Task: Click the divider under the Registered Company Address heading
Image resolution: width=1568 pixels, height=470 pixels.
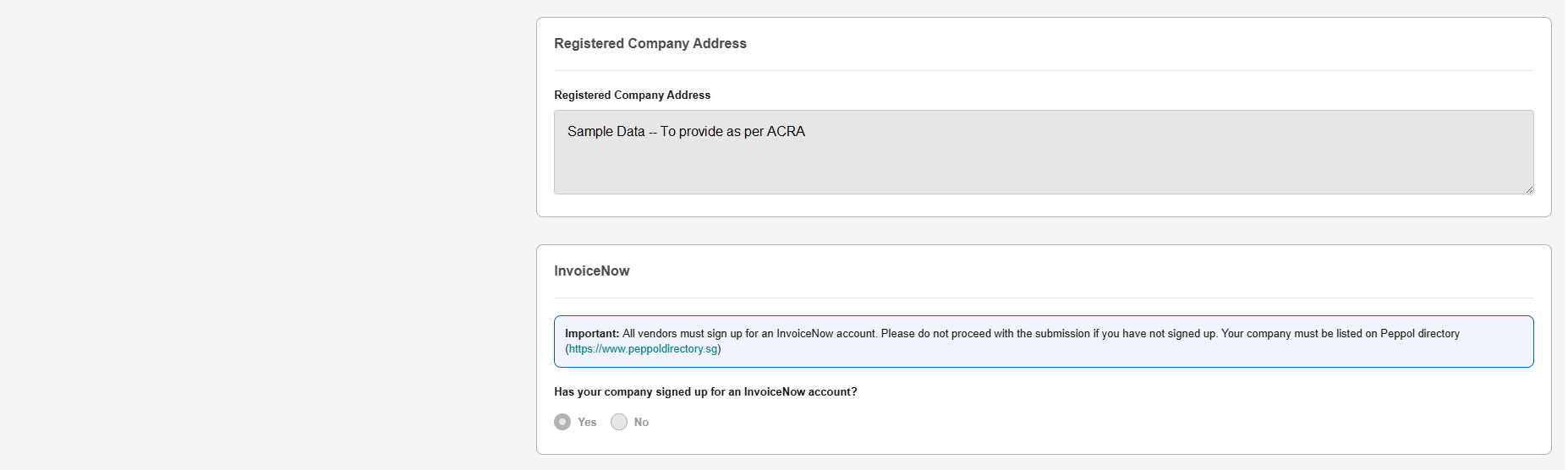Action: 1043,70
